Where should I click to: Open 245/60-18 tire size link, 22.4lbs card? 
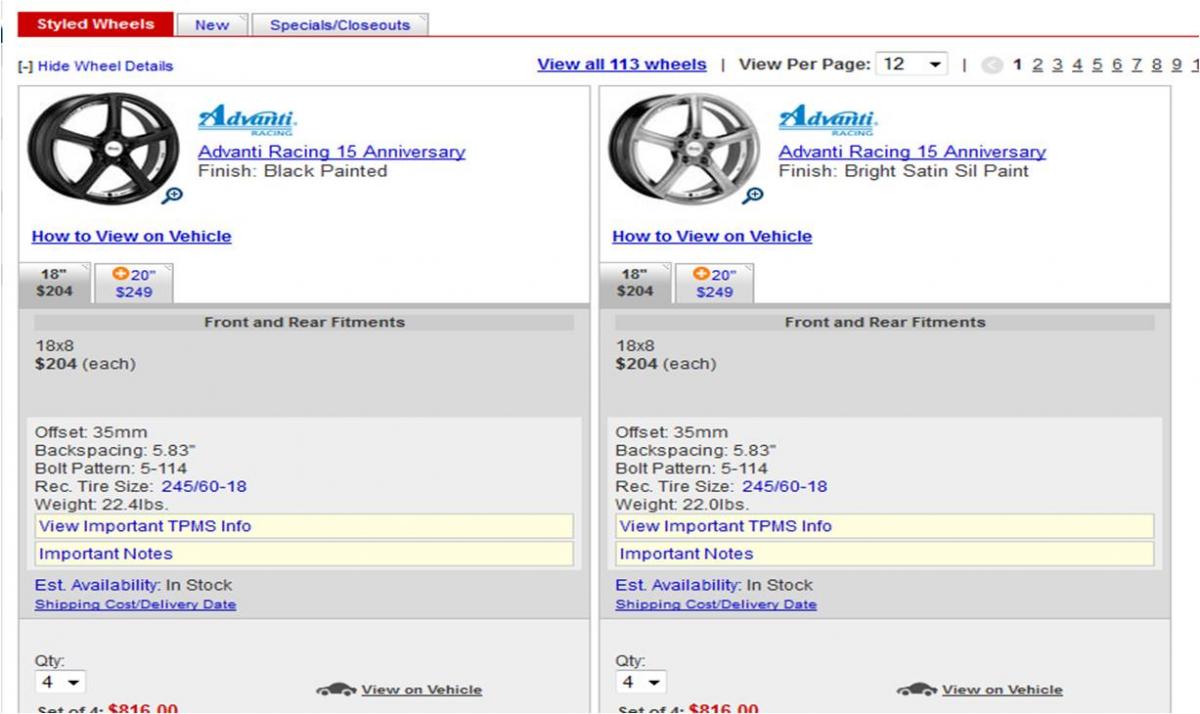tap(204, 487)
